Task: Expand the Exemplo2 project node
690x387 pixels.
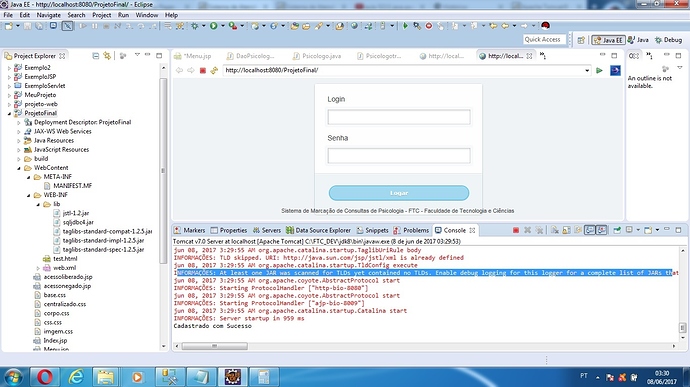Action: click(9, 68)
